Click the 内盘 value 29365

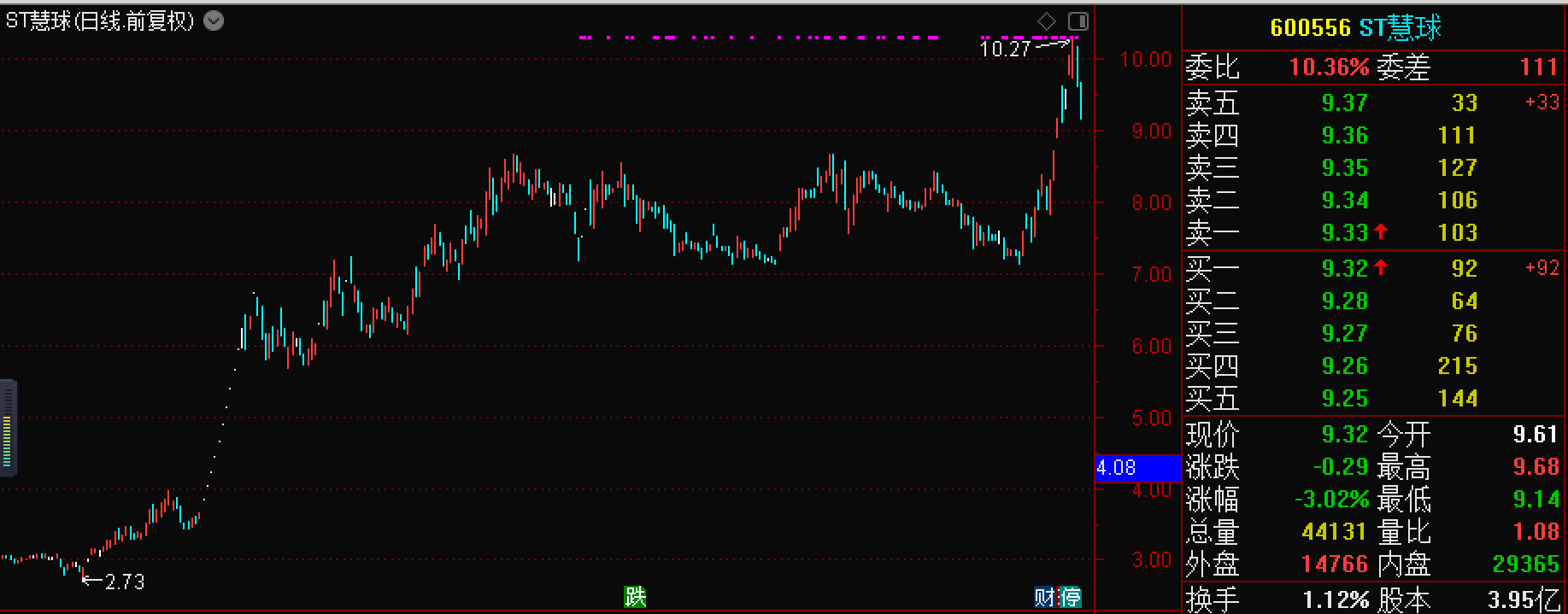point(1525,564)
